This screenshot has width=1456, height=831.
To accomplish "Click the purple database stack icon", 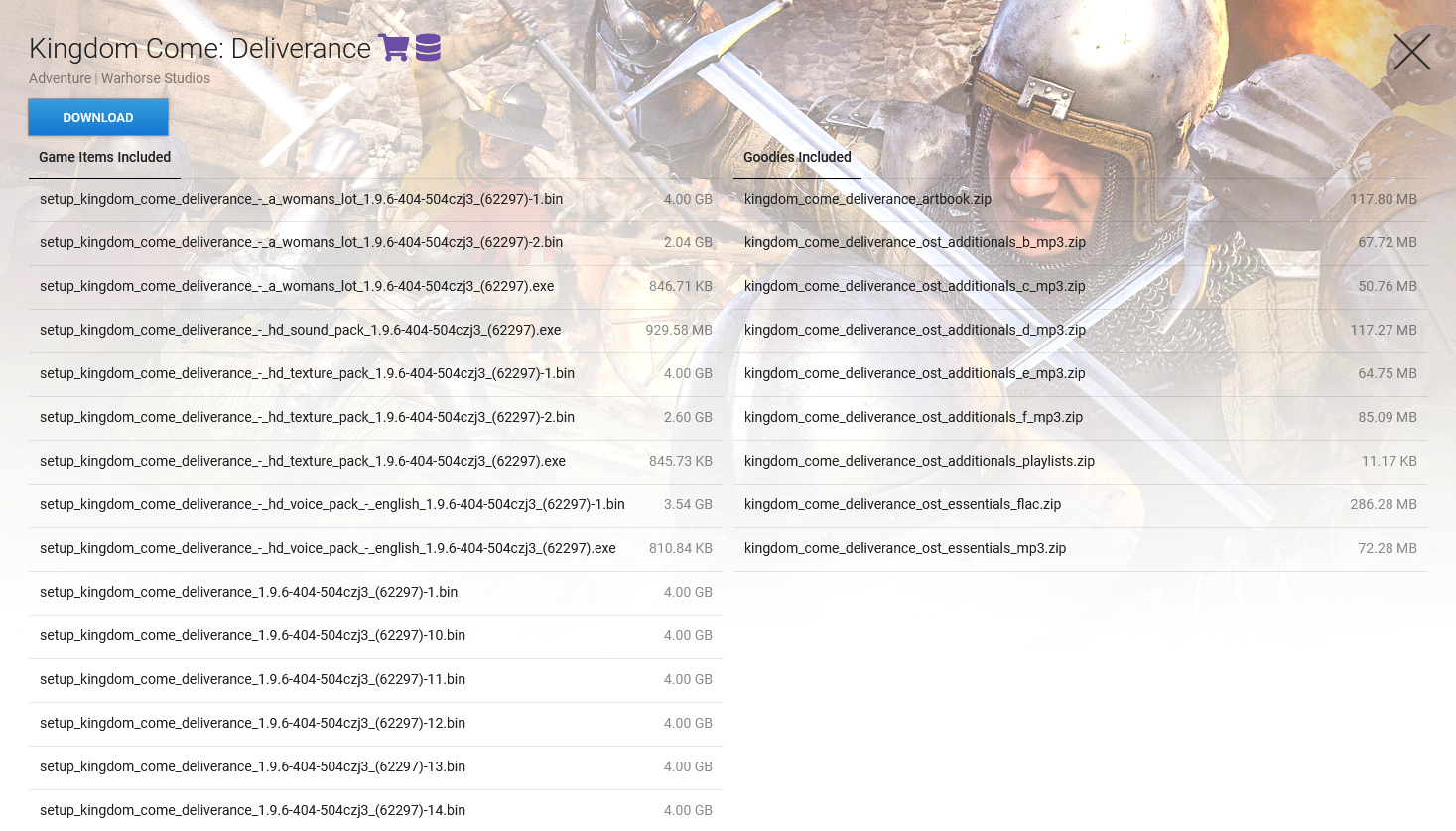I will [x=428, y=47].
